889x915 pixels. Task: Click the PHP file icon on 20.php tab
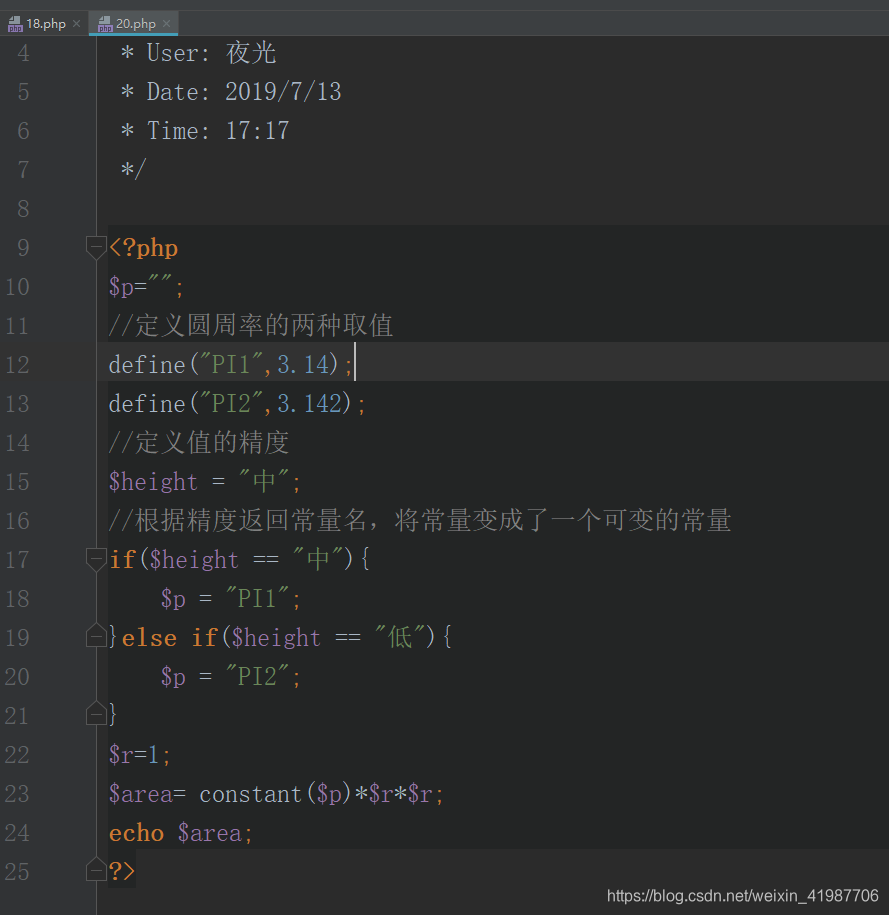click(x=105, y=24)
